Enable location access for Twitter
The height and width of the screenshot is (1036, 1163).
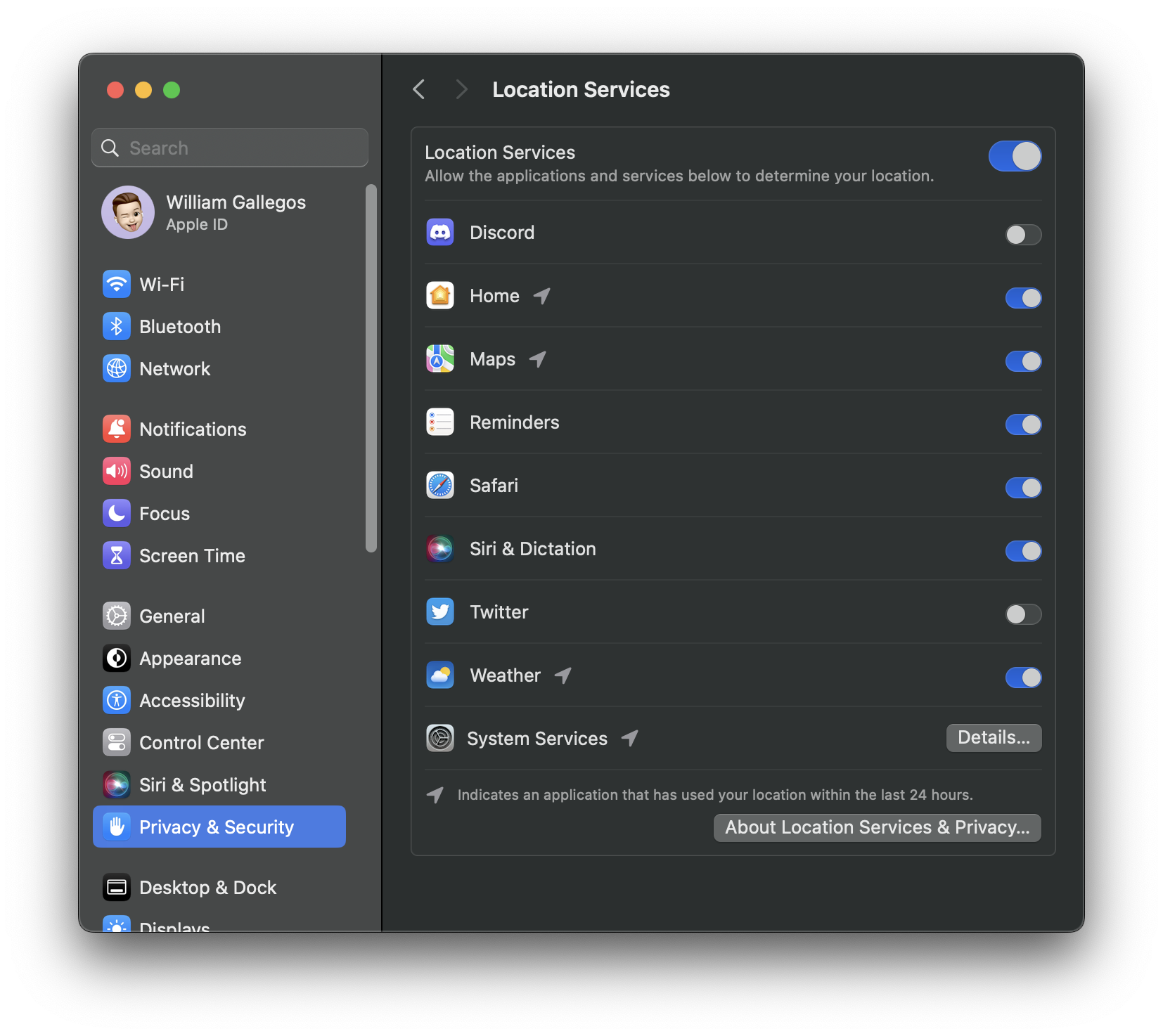point(1023,614)
